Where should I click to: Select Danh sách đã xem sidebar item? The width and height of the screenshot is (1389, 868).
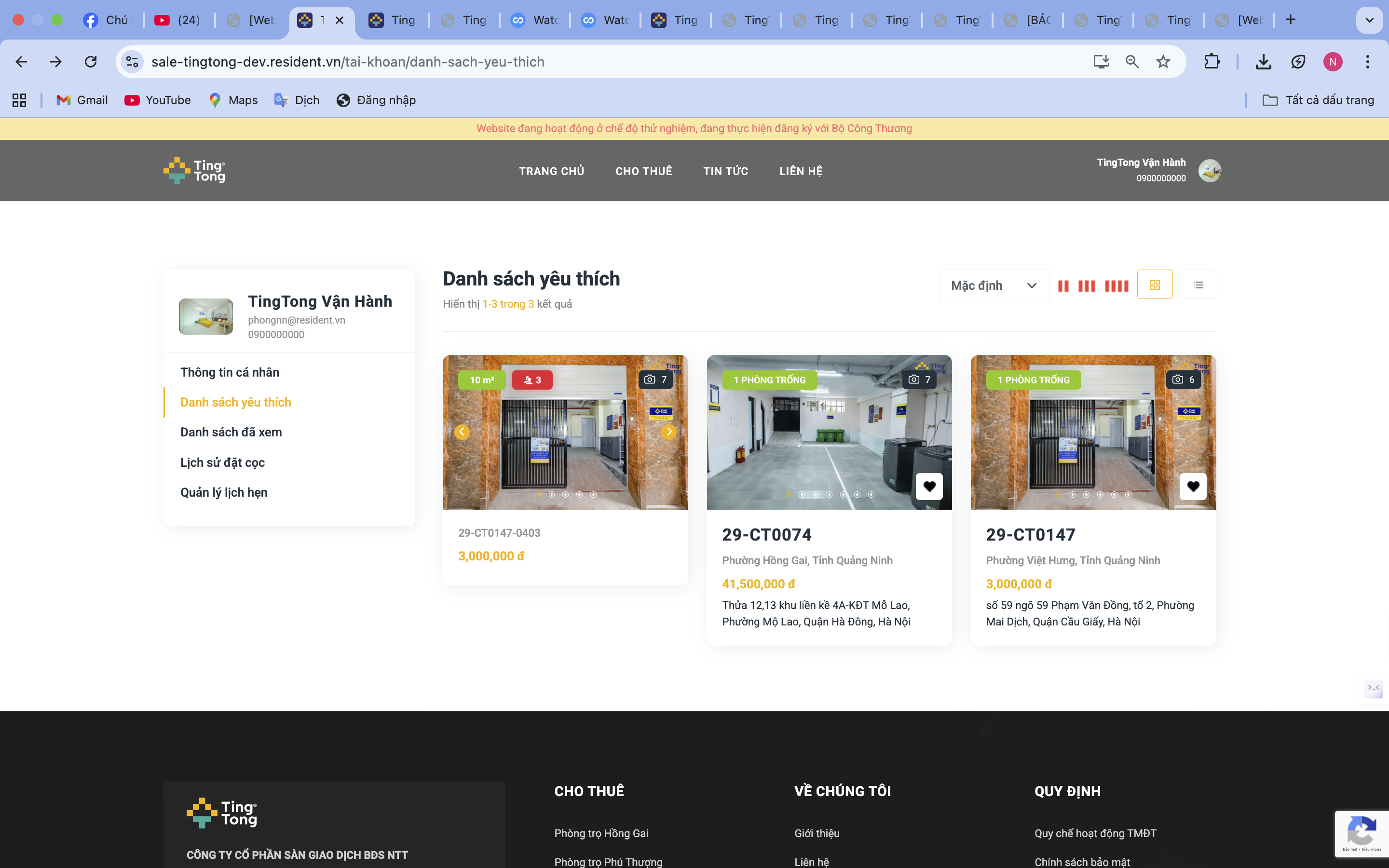click(231, 432)
